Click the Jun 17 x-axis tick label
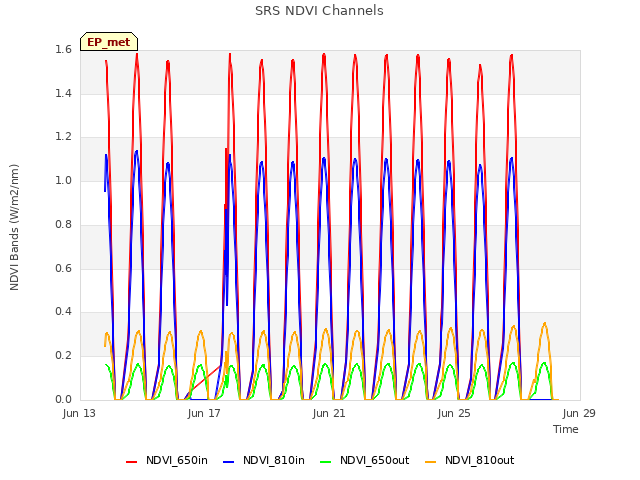Screen dimensions: 640x480 pyautogui.click(x=204, y=413)
